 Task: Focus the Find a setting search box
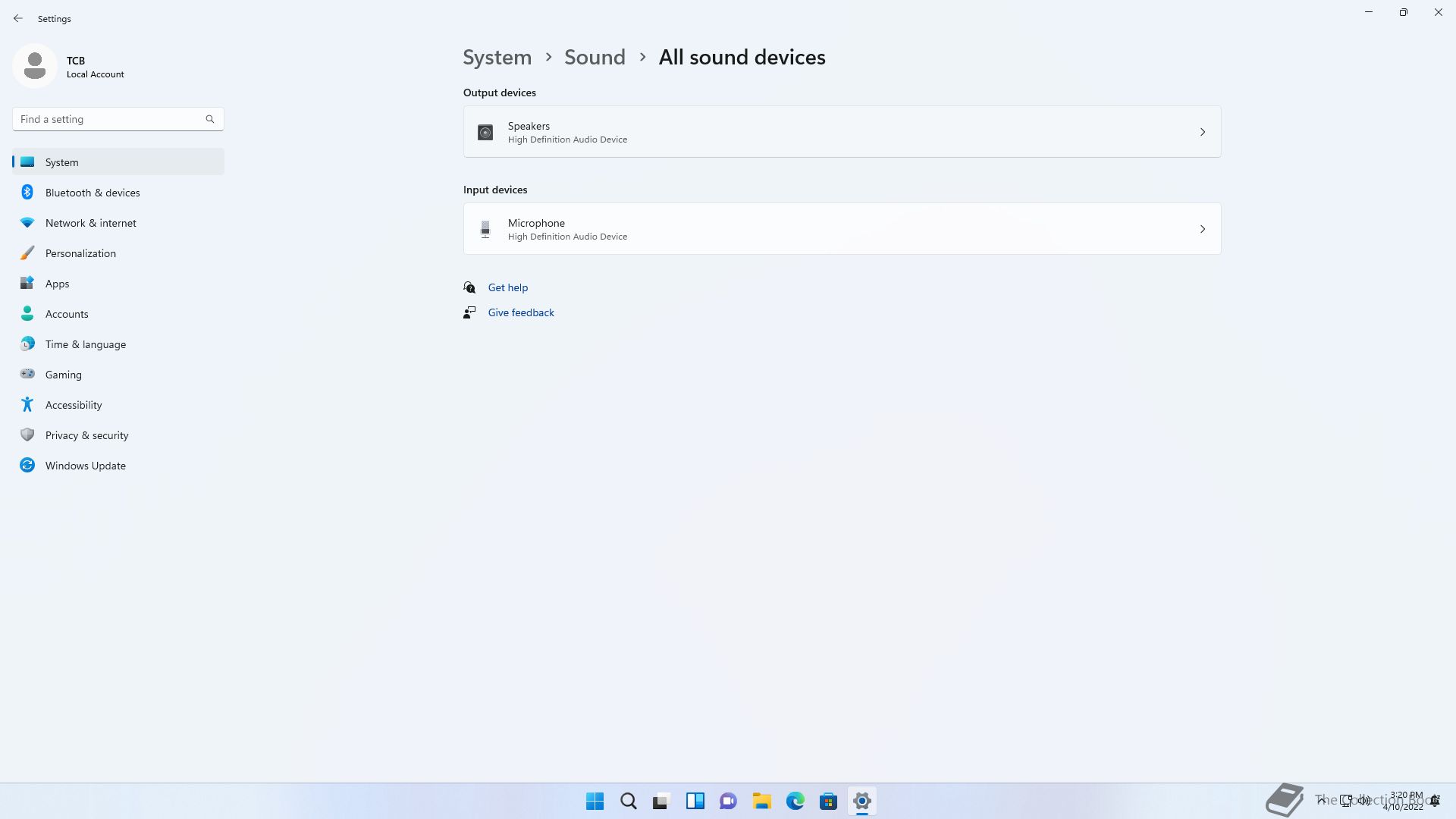(x=118, y=119)
